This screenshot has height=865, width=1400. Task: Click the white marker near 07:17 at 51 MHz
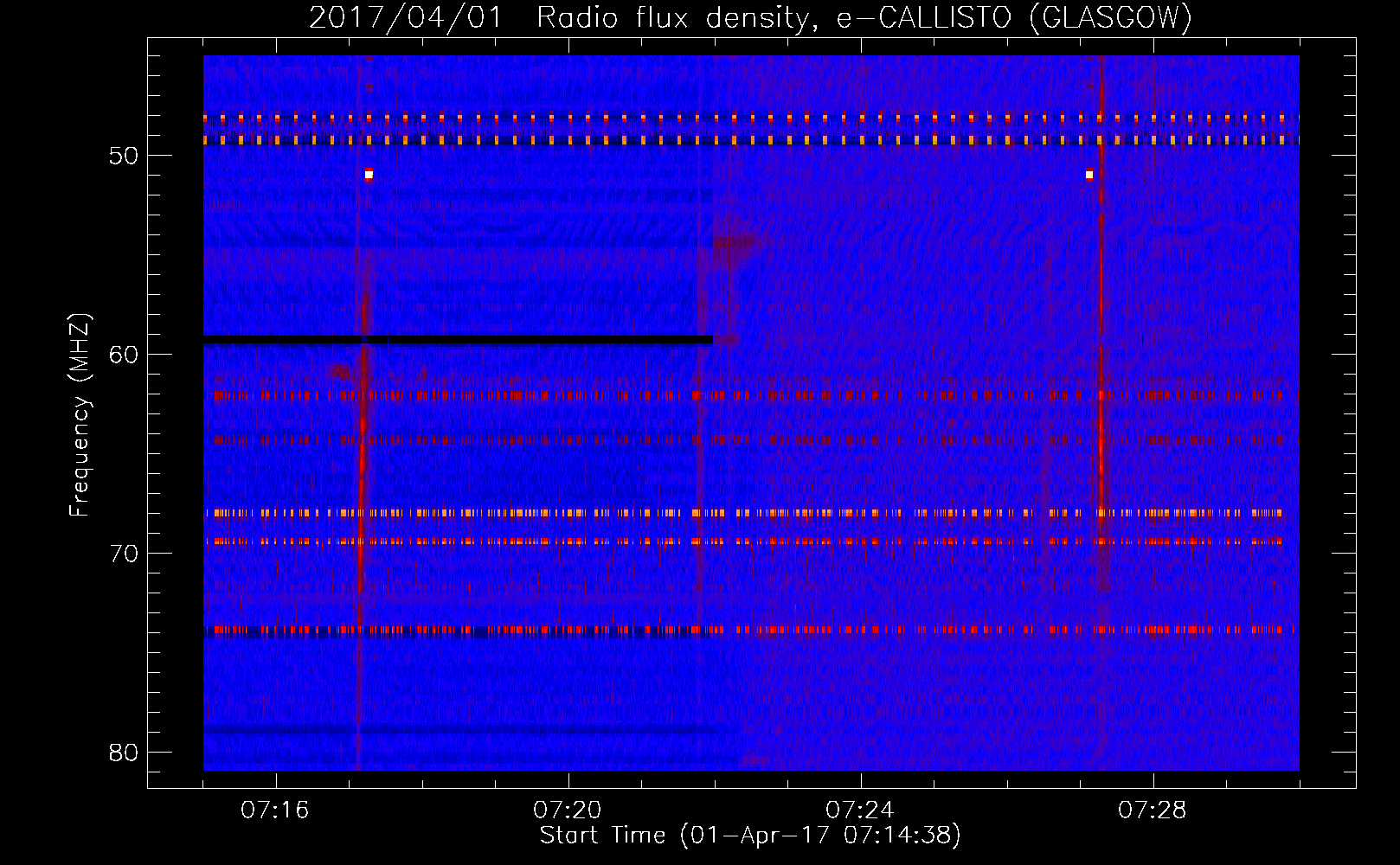tap(369, 175)
